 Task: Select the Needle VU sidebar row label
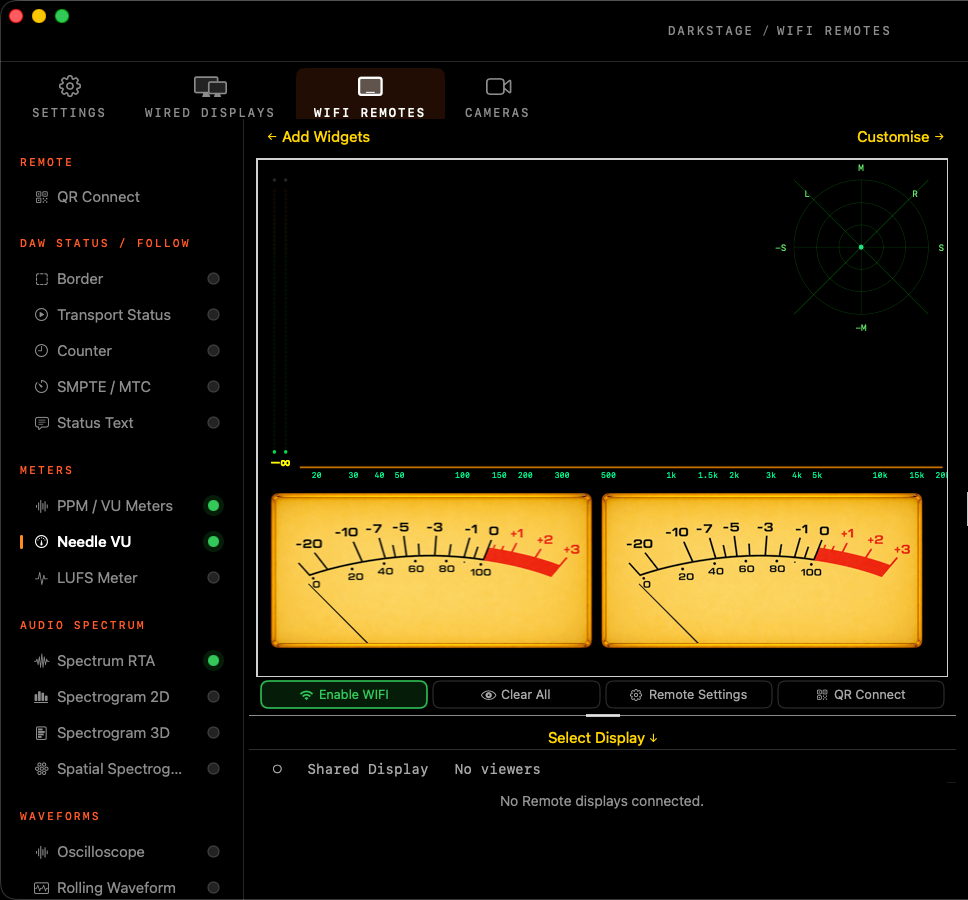(x=94, y=542)
